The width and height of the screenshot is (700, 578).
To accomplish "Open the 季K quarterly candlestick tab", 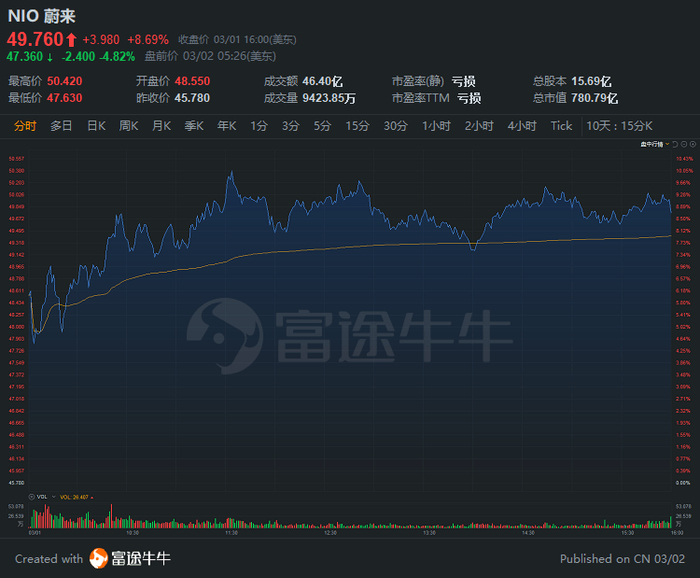I will pyautogui.click(x=194, y=126).
